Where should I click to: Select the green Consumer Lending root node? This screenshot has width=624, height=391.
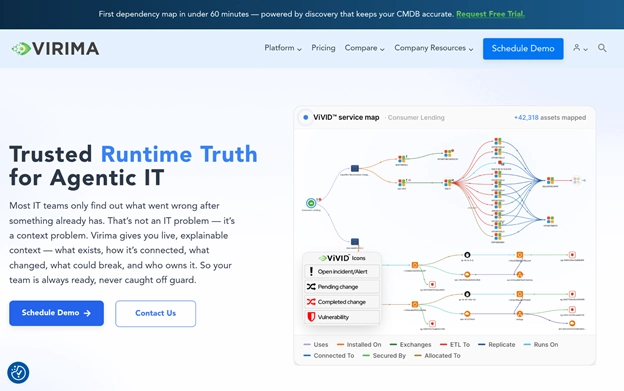tap(311, 203)
